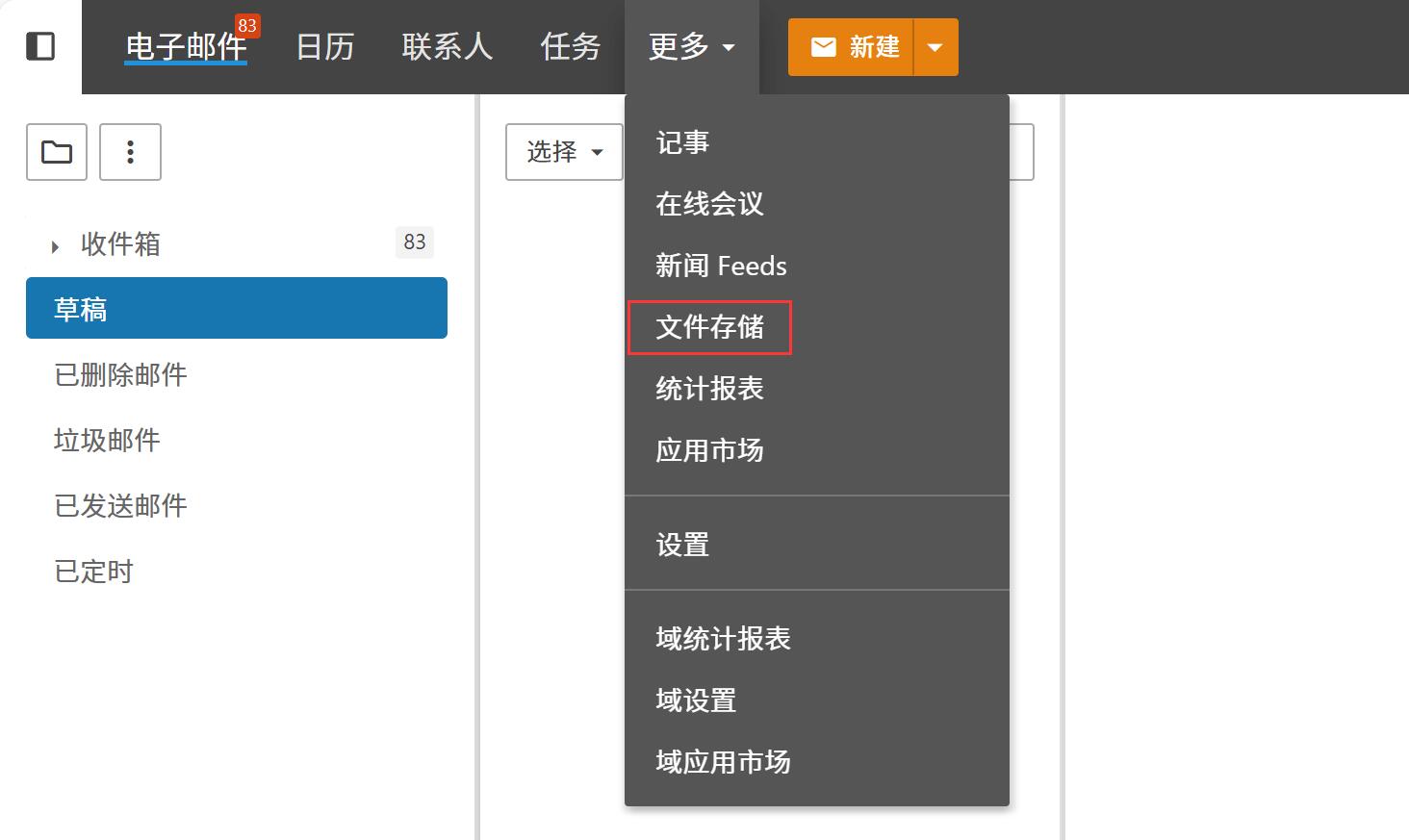
Task: Go to the 任务 tab
Action: tap(570, 47)
